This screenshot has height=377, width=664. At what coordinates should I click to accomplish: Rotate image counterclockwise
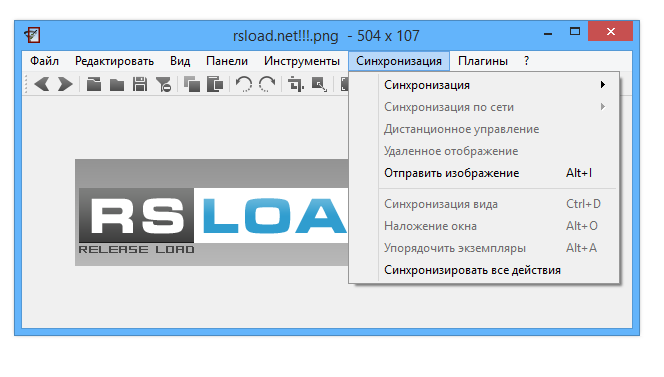[x=243, y=84]
